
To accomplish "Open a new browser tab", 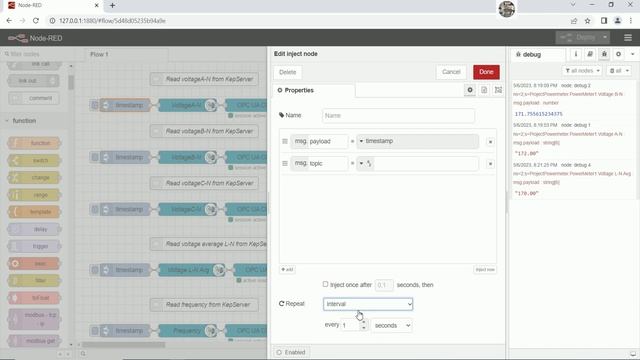I will click(112, 5).
